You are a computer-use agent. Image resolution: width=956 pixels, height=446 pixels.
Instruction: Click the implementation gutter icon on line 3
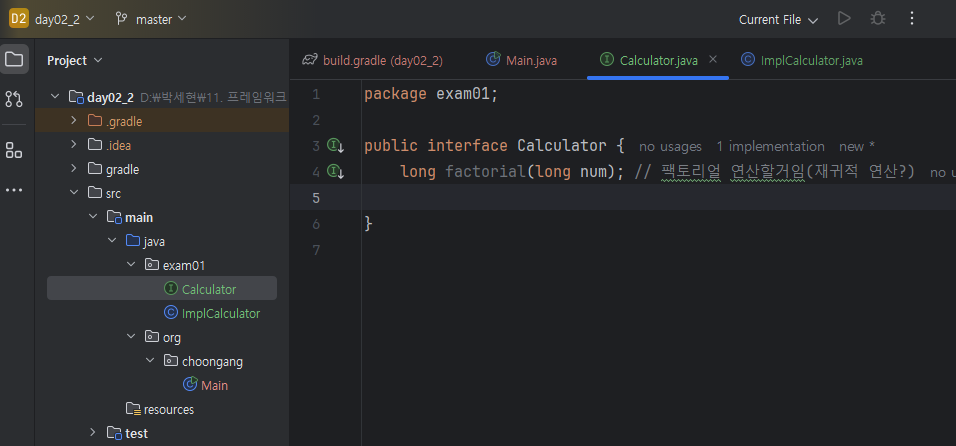point(336,146)
